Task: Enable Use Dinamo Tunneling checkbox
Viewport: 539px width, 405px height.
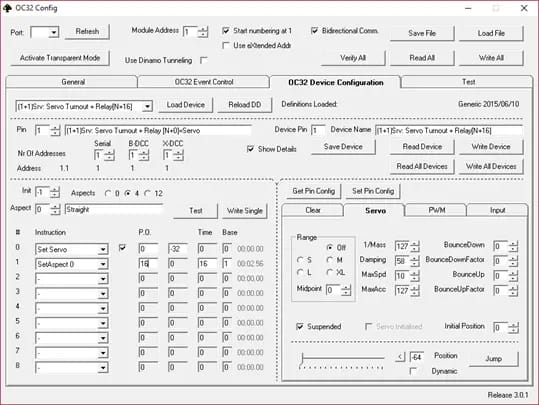Action: (204, 61)
